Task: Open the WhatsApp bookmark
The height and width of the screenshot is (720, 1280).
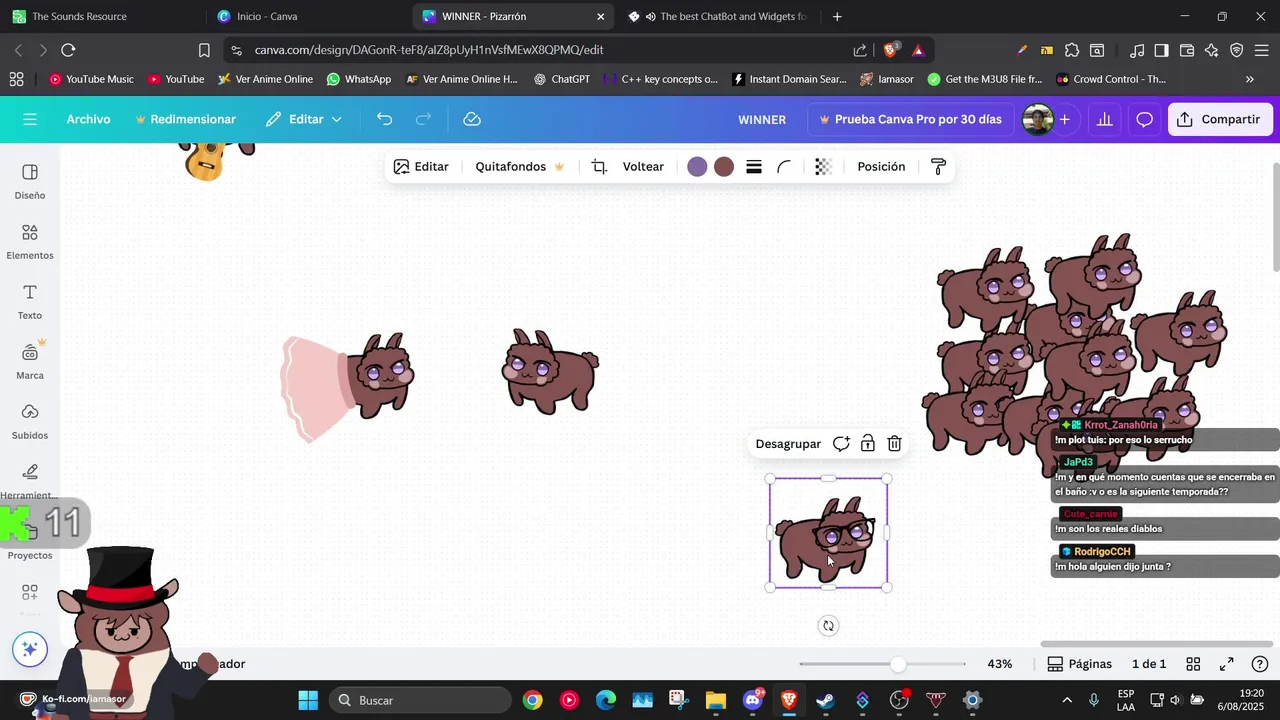Action: 358,79
